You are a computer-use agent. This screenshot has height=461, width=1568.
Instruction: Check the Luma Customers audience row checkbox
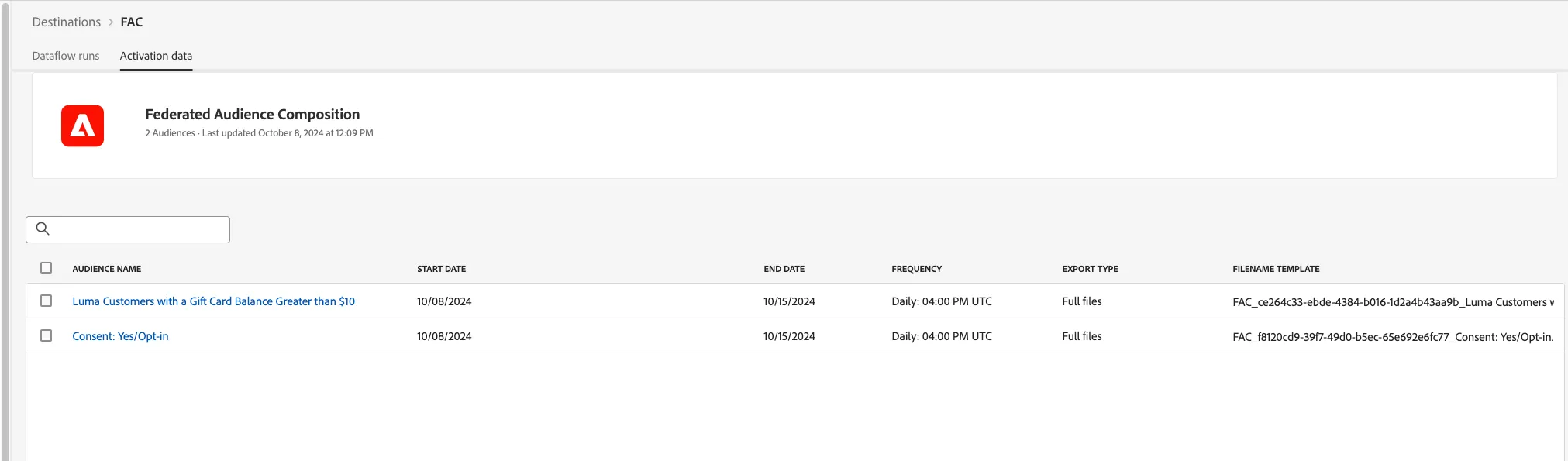point(47,301)
